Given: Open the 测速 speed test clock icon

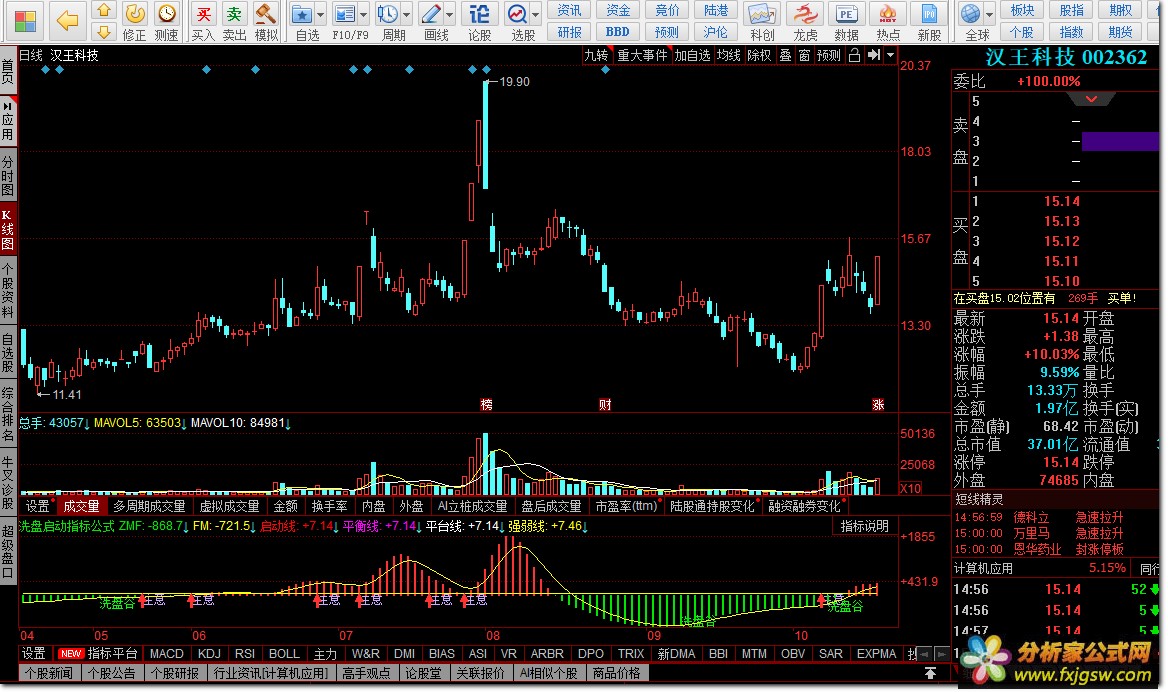Looking at the screenshot, I should 166,13.
